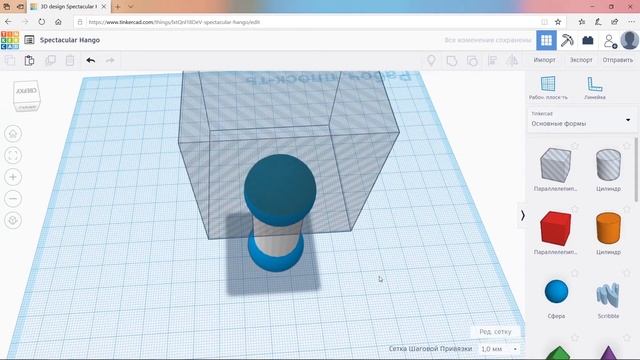Click the view cube
Screen dimensions: 640x360
(x=27, y=96)
